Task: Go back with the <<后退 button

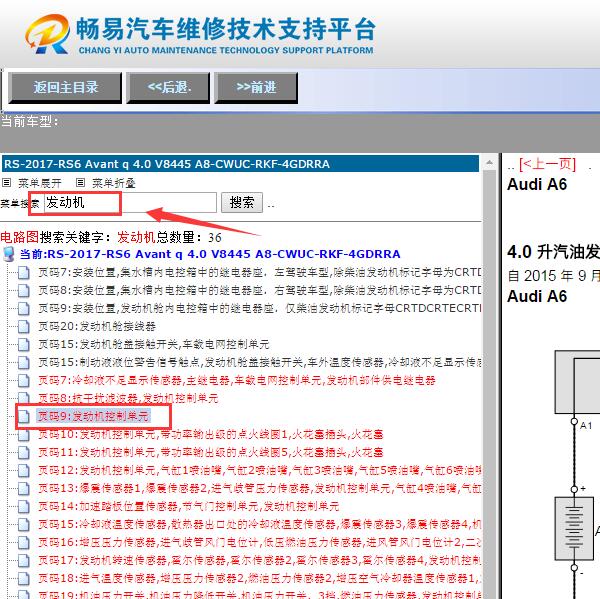Action: tap(168, 88)
